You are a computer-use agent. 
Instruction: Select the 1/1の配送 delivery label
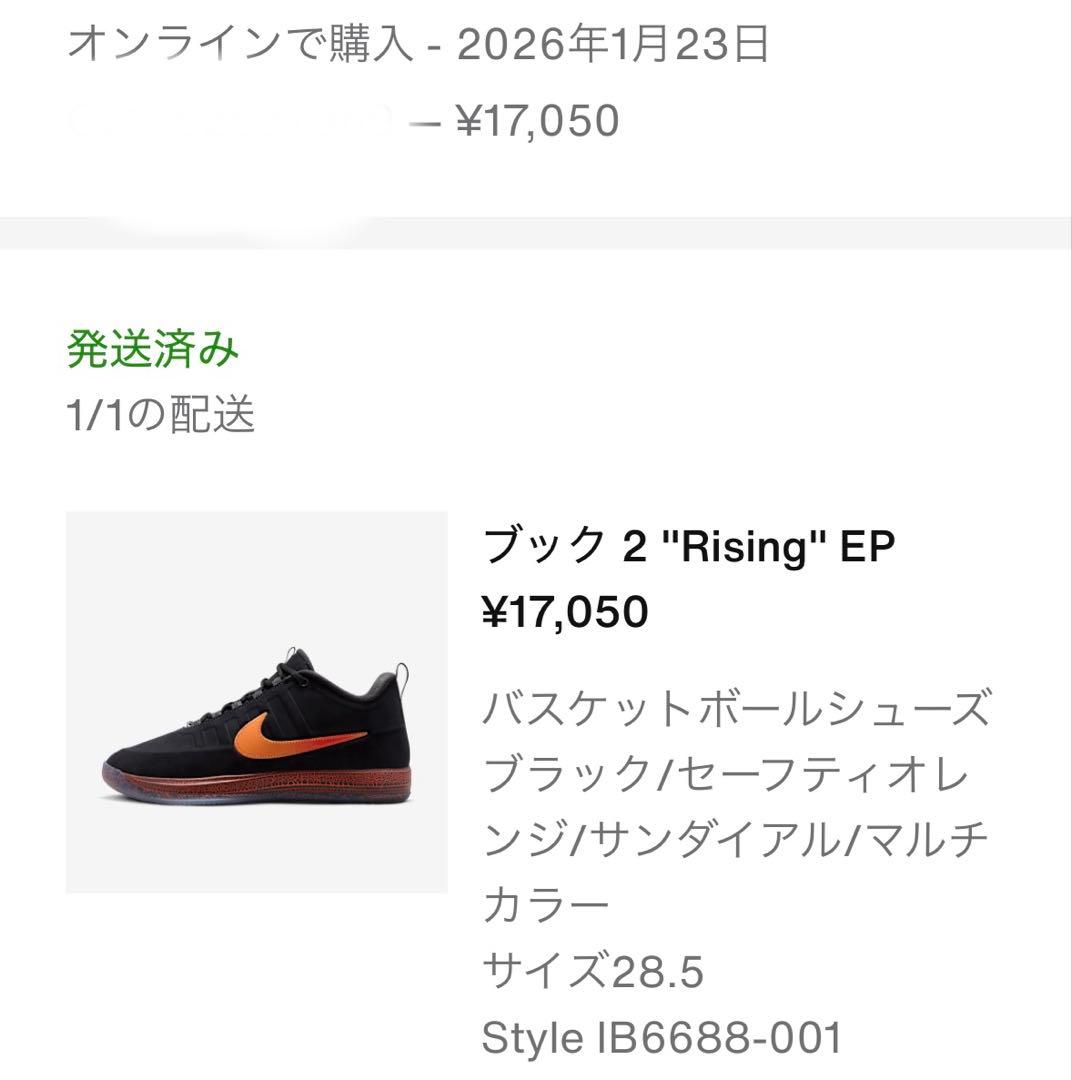[160, 414]
